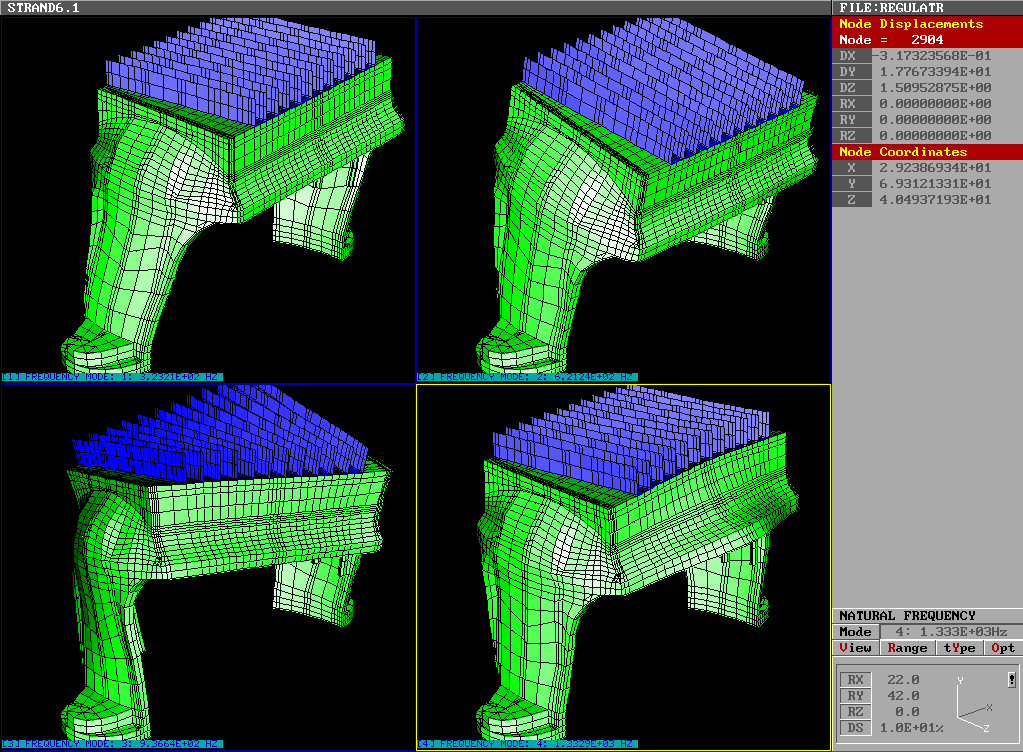Click the DY node displacement label
The width and height of the screenshot is (1023, 752).
[848, 72]
